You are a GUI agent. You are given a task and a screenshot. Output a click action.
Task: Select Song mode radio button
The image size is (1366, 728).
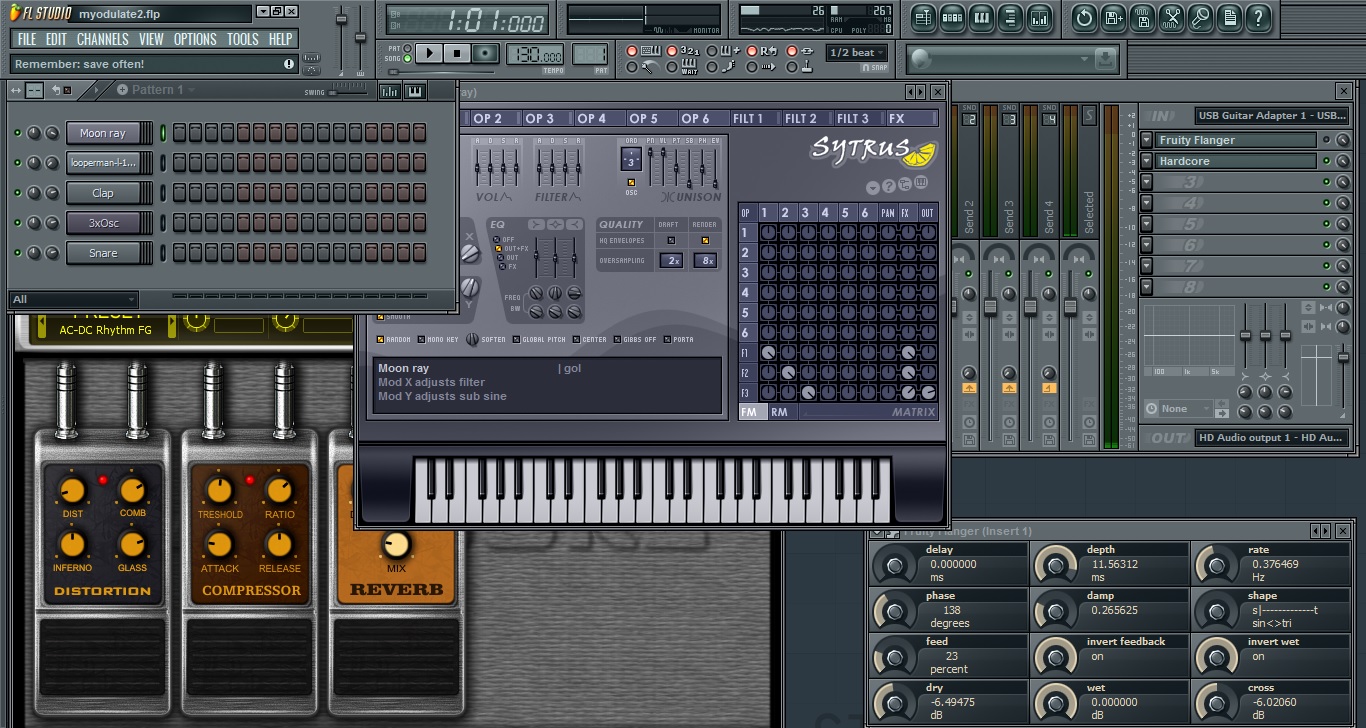408,59
